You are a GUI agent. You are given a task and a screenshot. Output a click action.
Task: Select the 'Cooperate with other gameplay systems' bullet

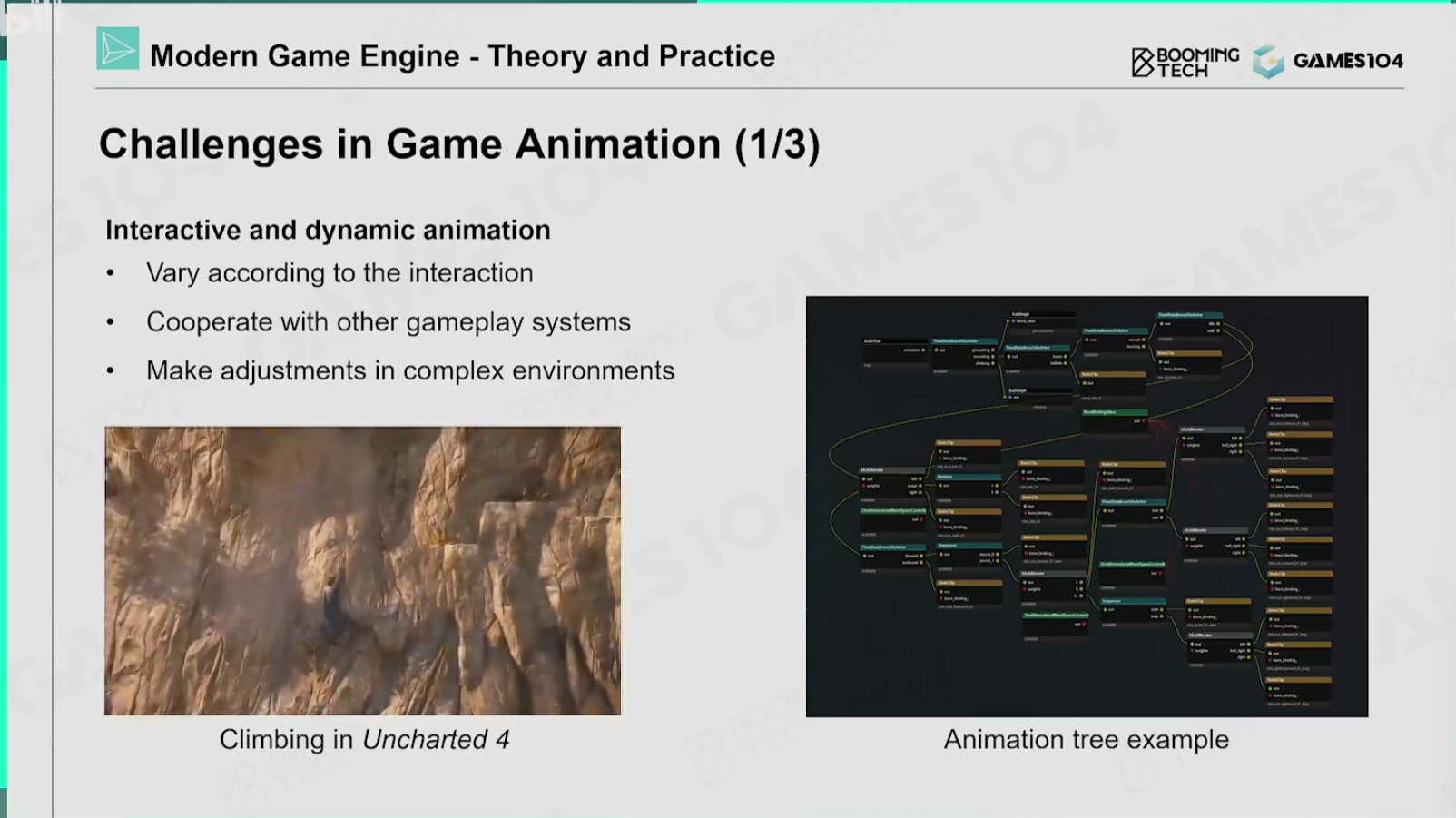(388, 322)
